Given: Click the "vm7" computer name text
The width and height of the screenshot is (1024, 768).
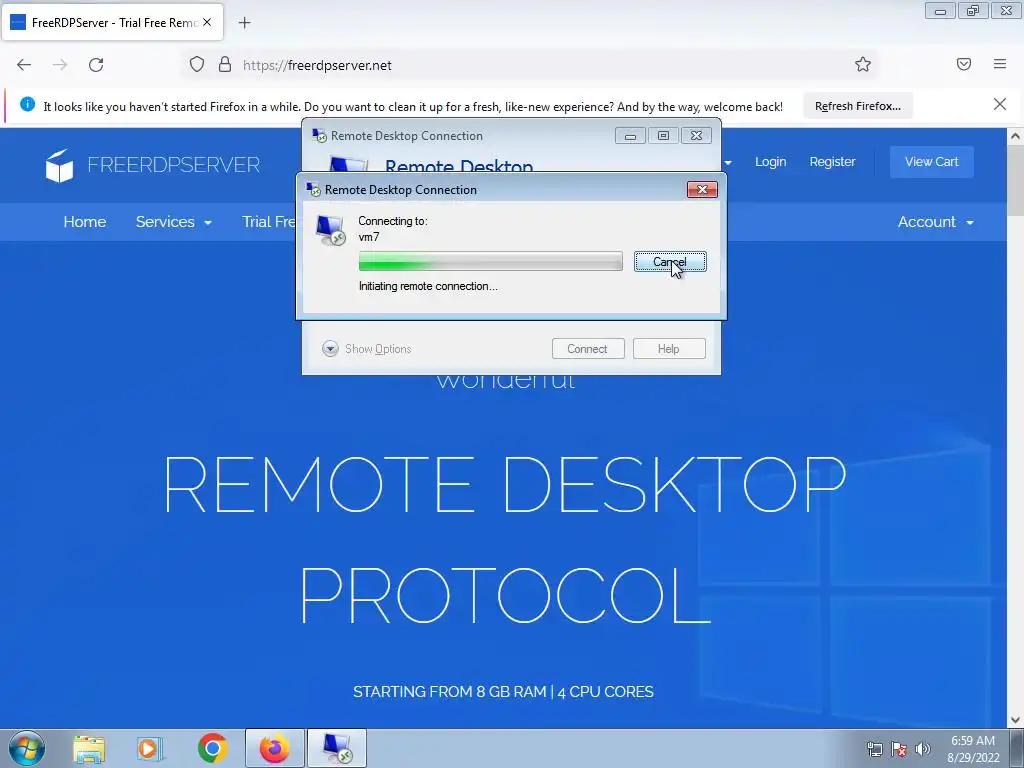Looking at the screenshot, I should [x=369, y=237].
